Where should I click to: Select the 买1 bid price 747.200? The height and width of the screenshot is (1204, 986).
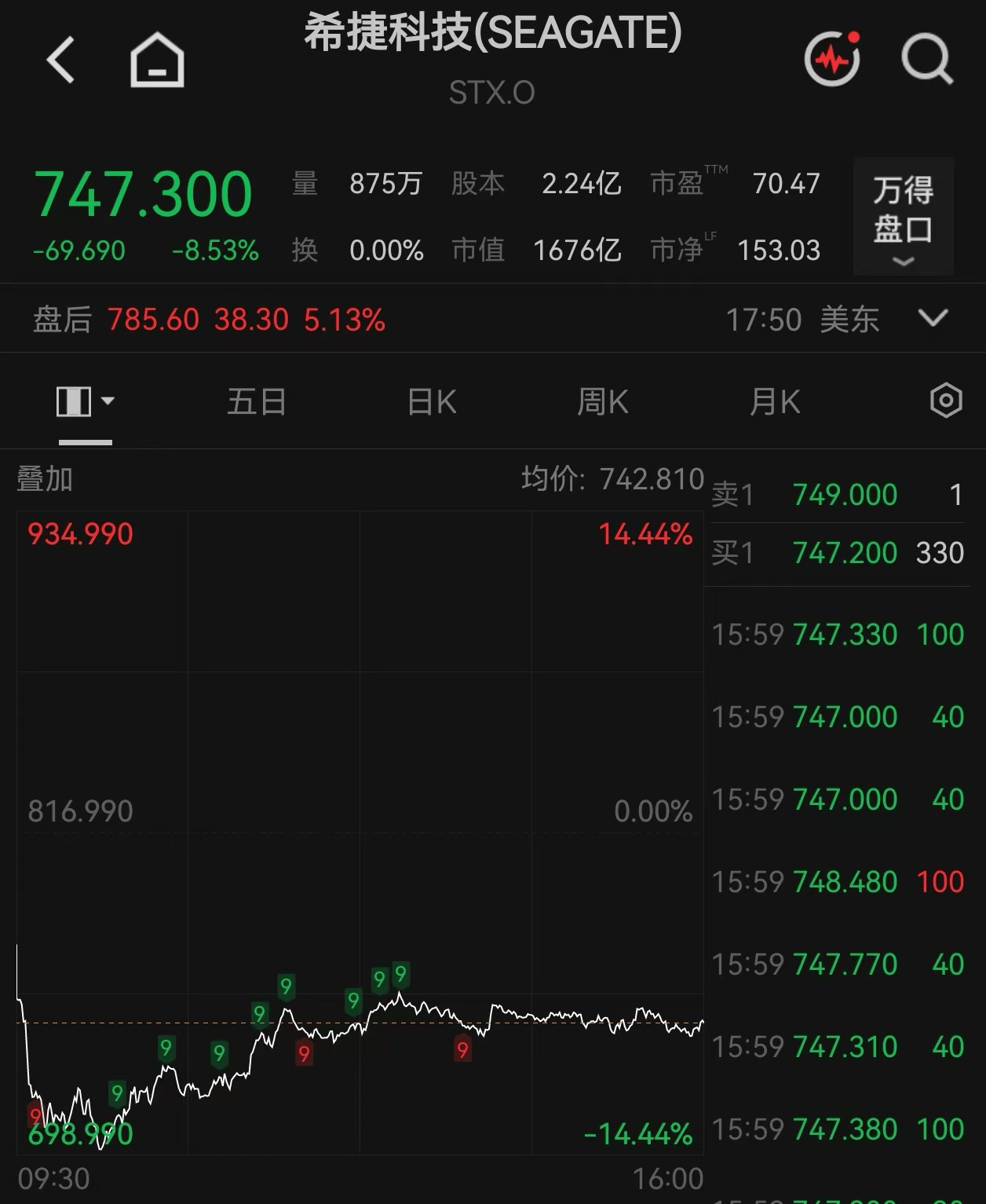(845, 553)
